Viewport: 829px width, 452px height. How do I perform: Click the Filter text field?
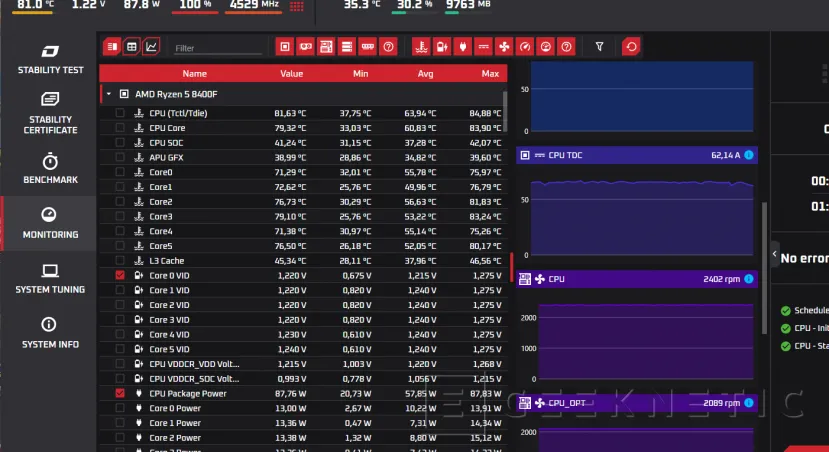click(218, 48)
